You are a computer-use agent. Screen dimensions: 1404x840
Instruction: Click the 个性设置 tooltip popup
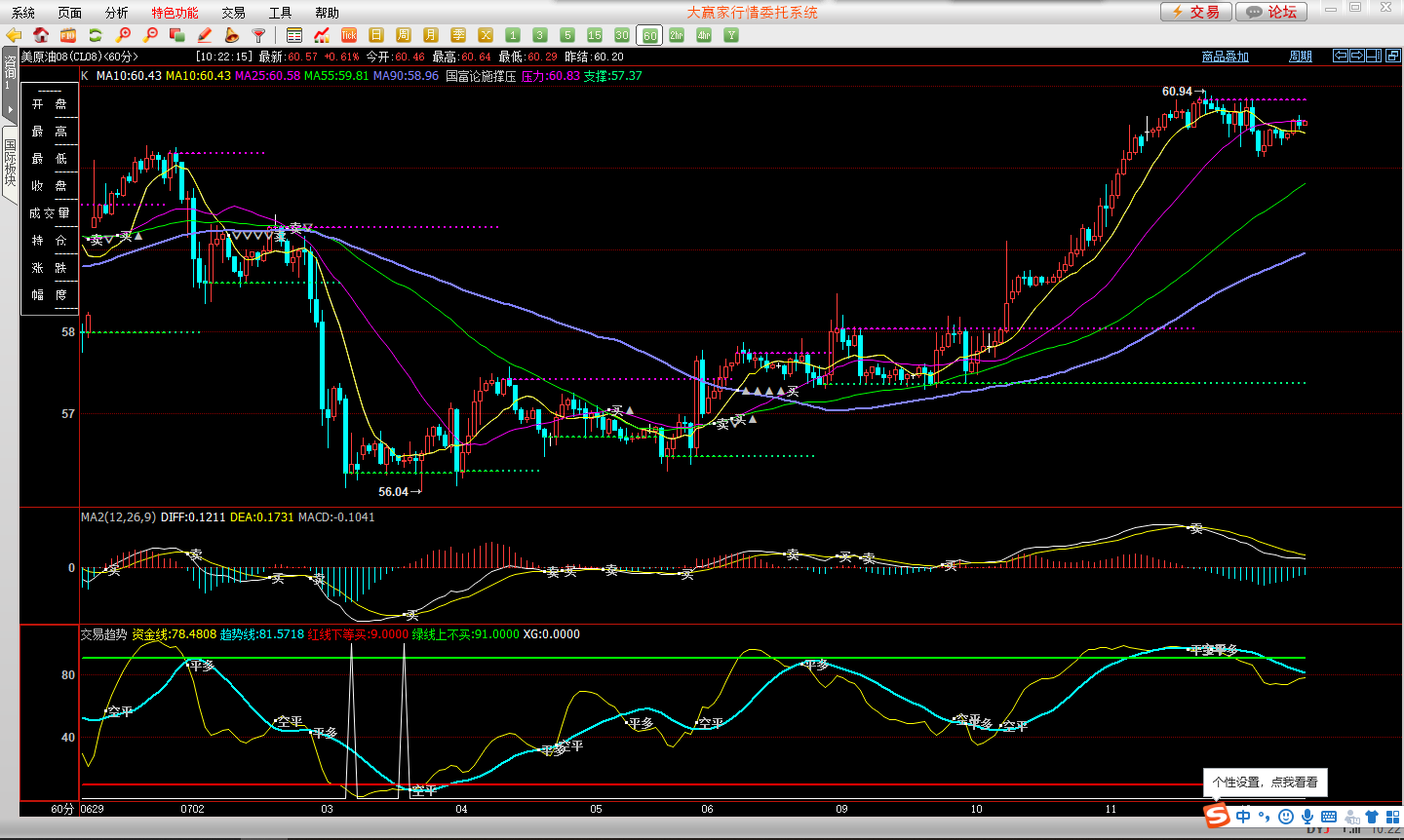(x=1265, y=782)
